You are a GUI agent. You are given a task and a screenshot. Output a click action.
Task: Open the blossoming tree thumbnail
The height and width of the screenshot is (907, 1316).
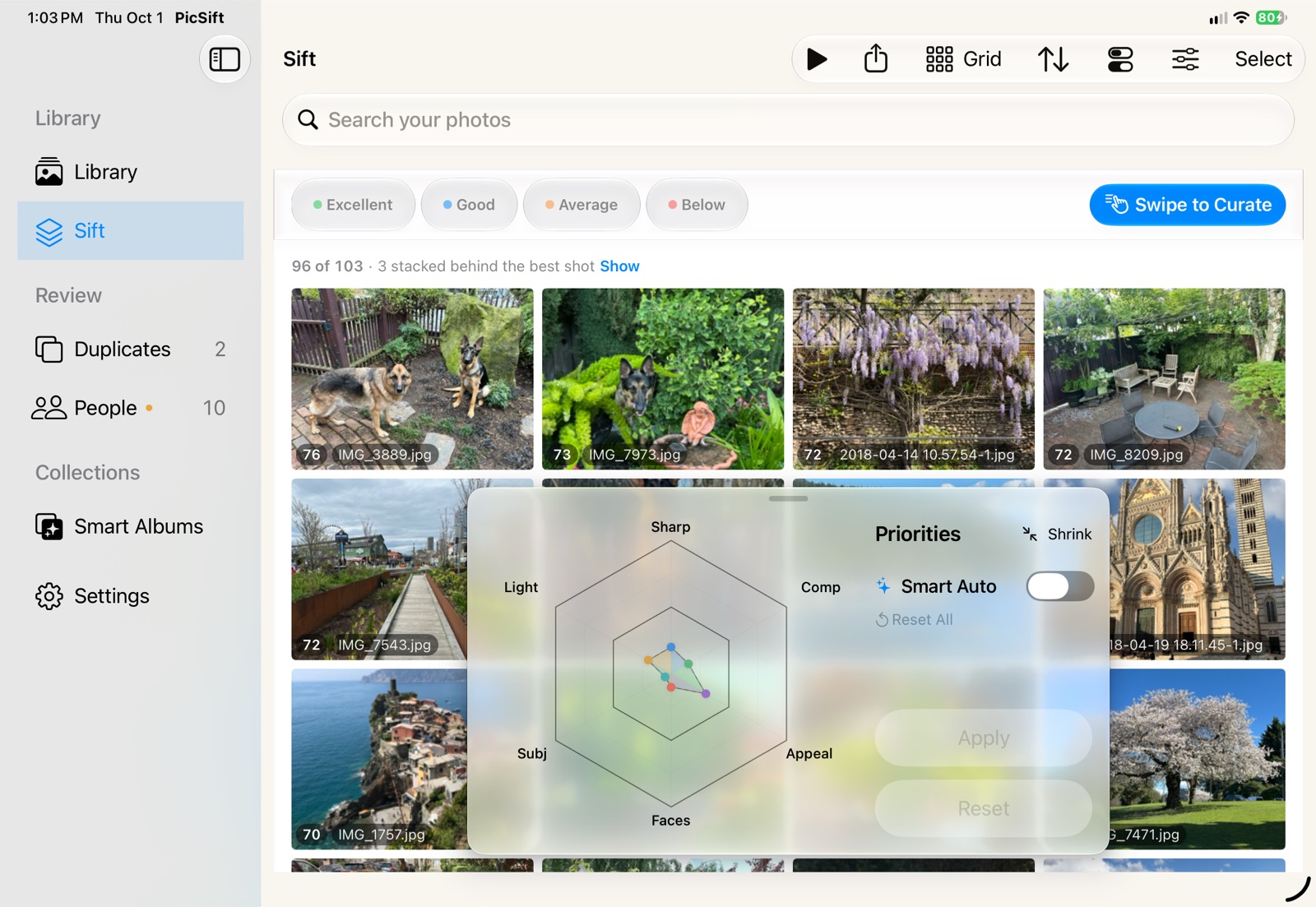coord(1198,759)
